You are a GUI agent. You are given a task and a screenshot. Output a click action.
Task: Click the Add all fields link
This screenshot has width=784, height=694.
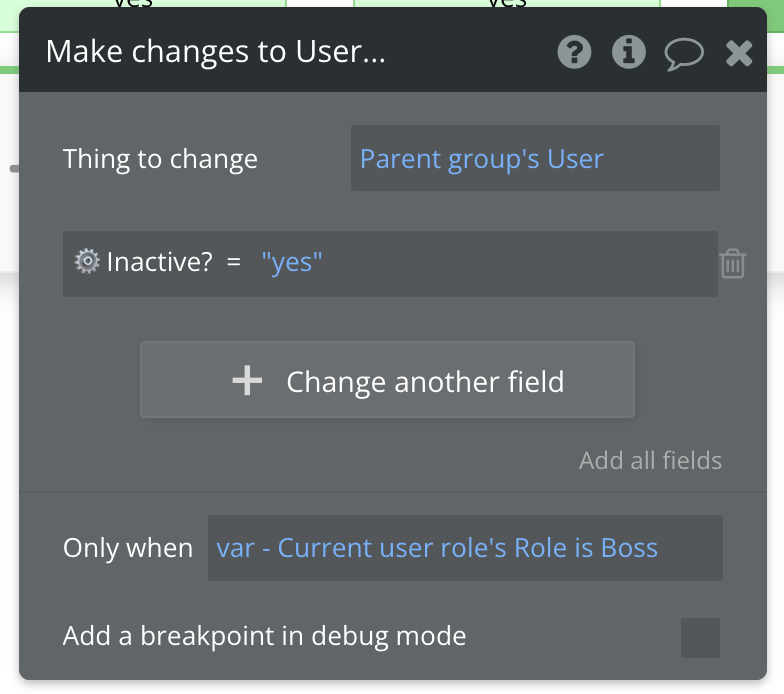pyautogui.click(x=650, y=461)
